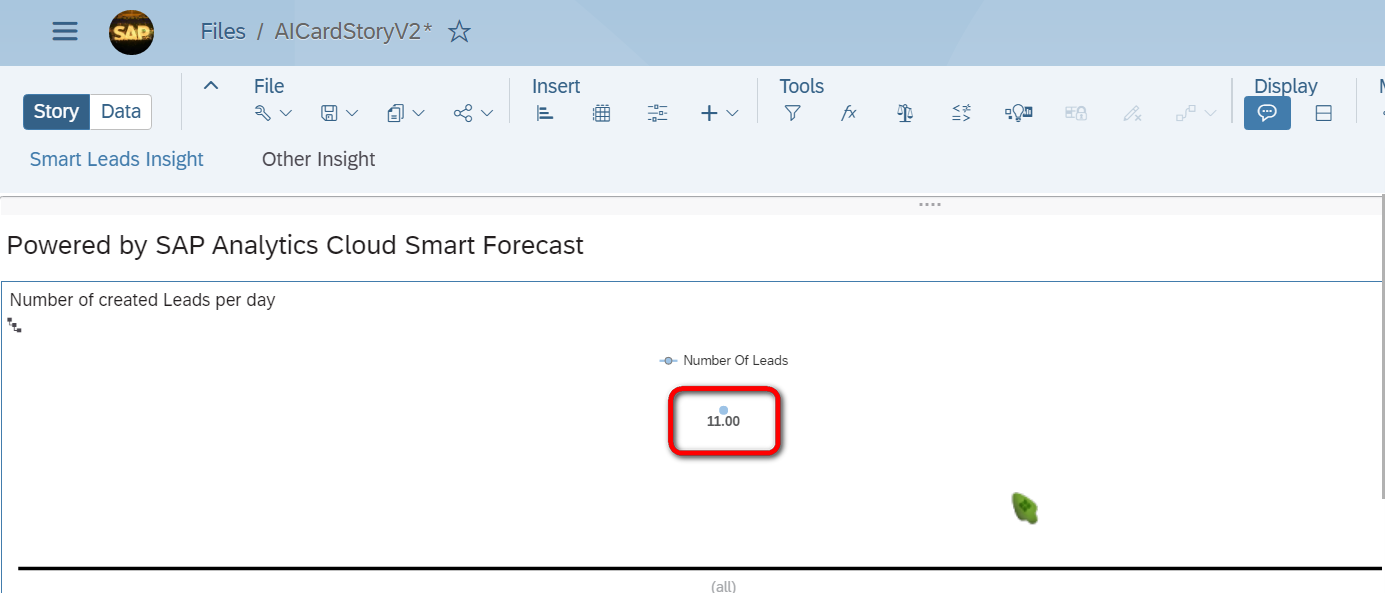
Task: Click the Display toolbar group label
Action: click(1286, 86)
